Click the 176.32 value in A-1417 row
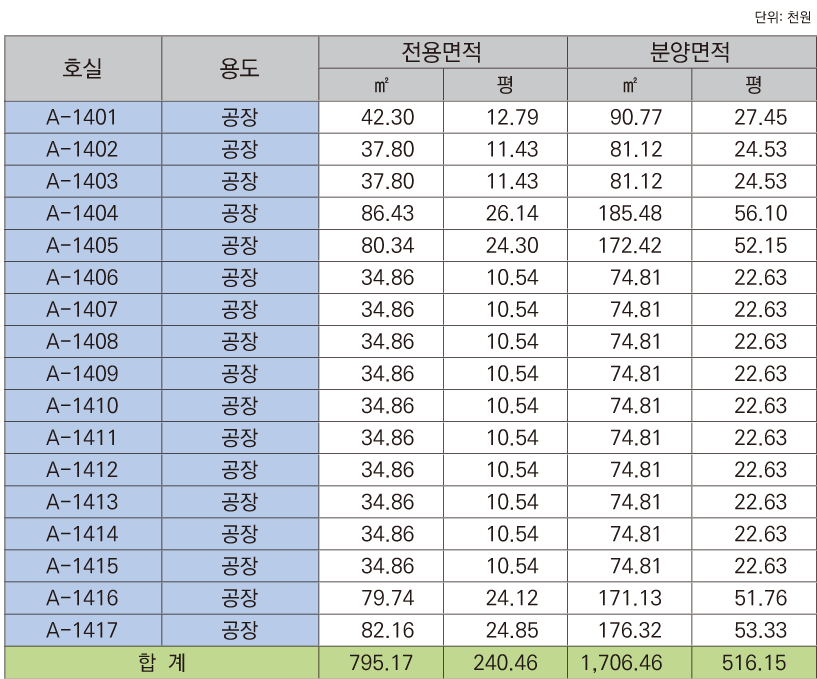Screen dimensions: 817x679 pyautogui.click(x=630, y=630)
